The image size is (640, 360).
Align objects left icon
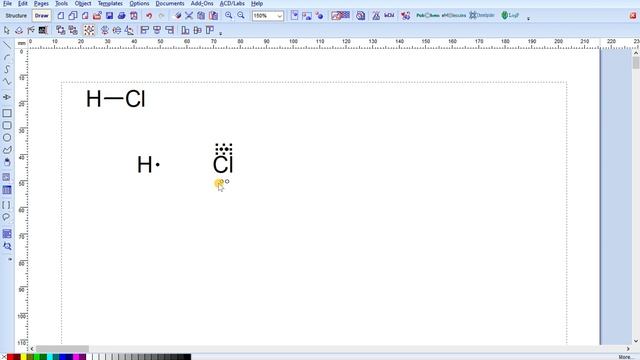(144, 30)
